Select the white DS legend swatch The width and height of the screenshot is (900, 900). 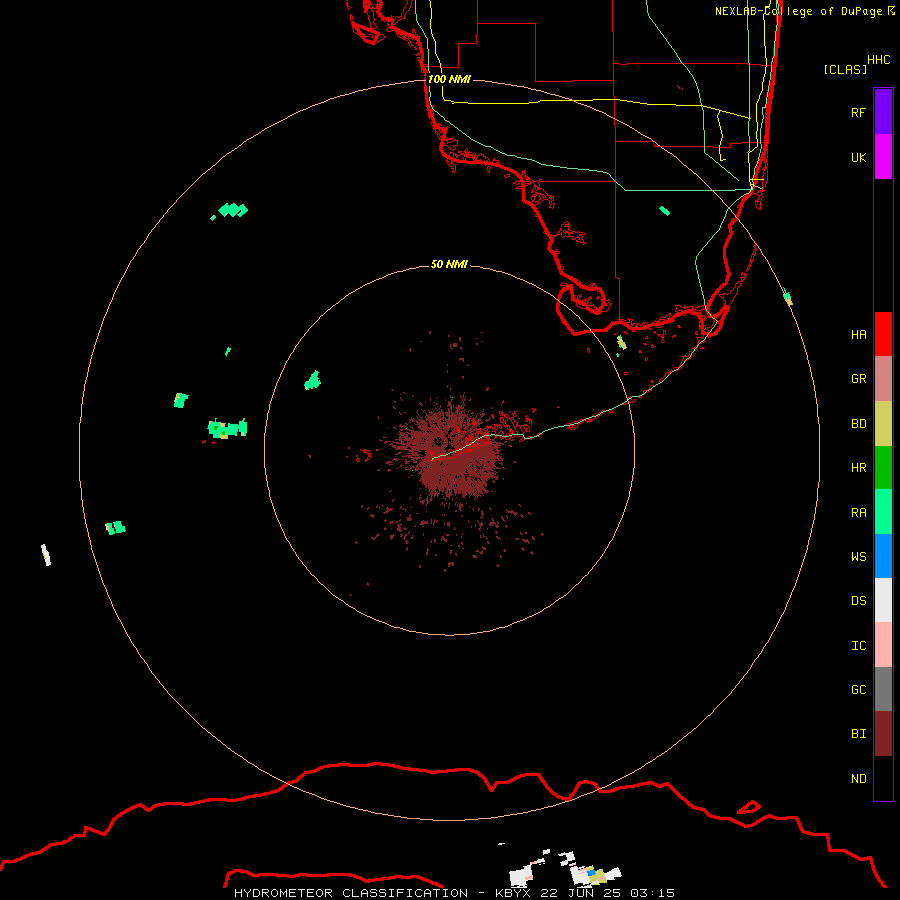coord(883,600)
